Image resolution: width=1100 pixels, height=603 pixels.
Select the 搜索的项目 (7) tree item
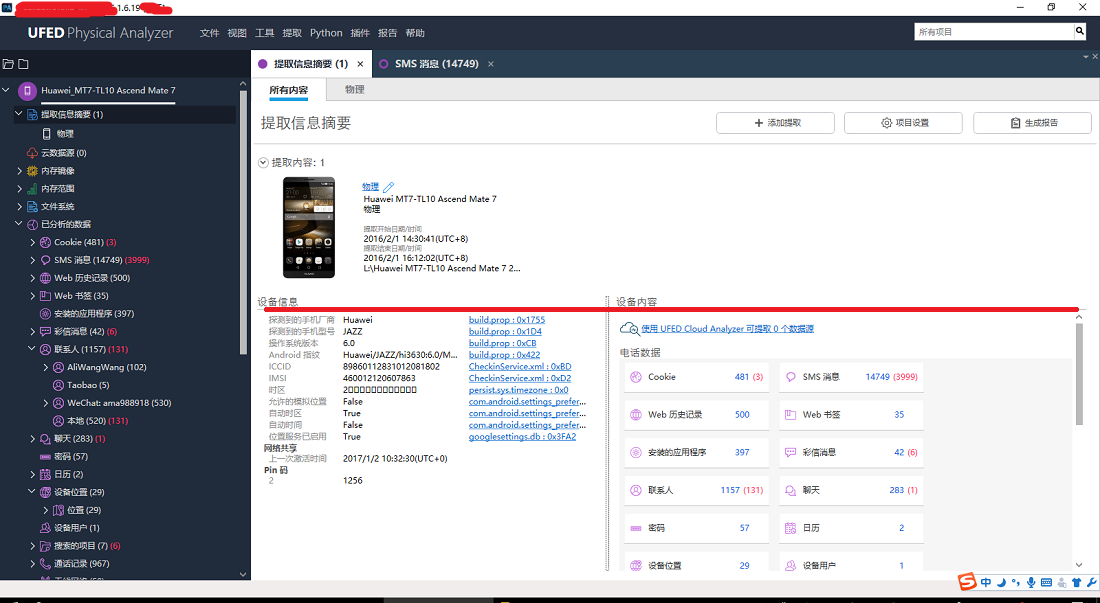click(87, 546)
